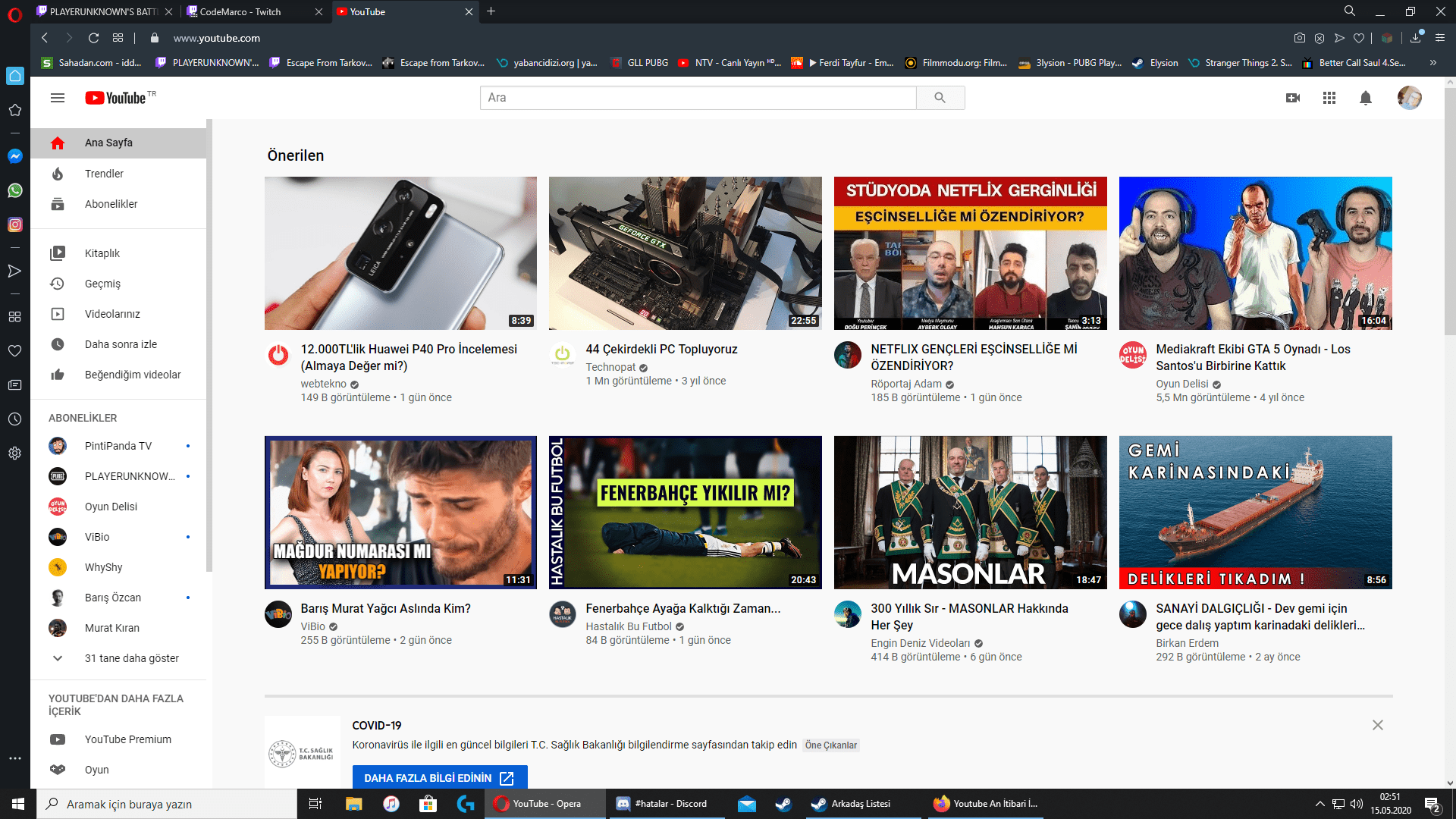Screen dimensions: 1456x819
Task: Open browser downloads icon
Action: coord(1416,38)
